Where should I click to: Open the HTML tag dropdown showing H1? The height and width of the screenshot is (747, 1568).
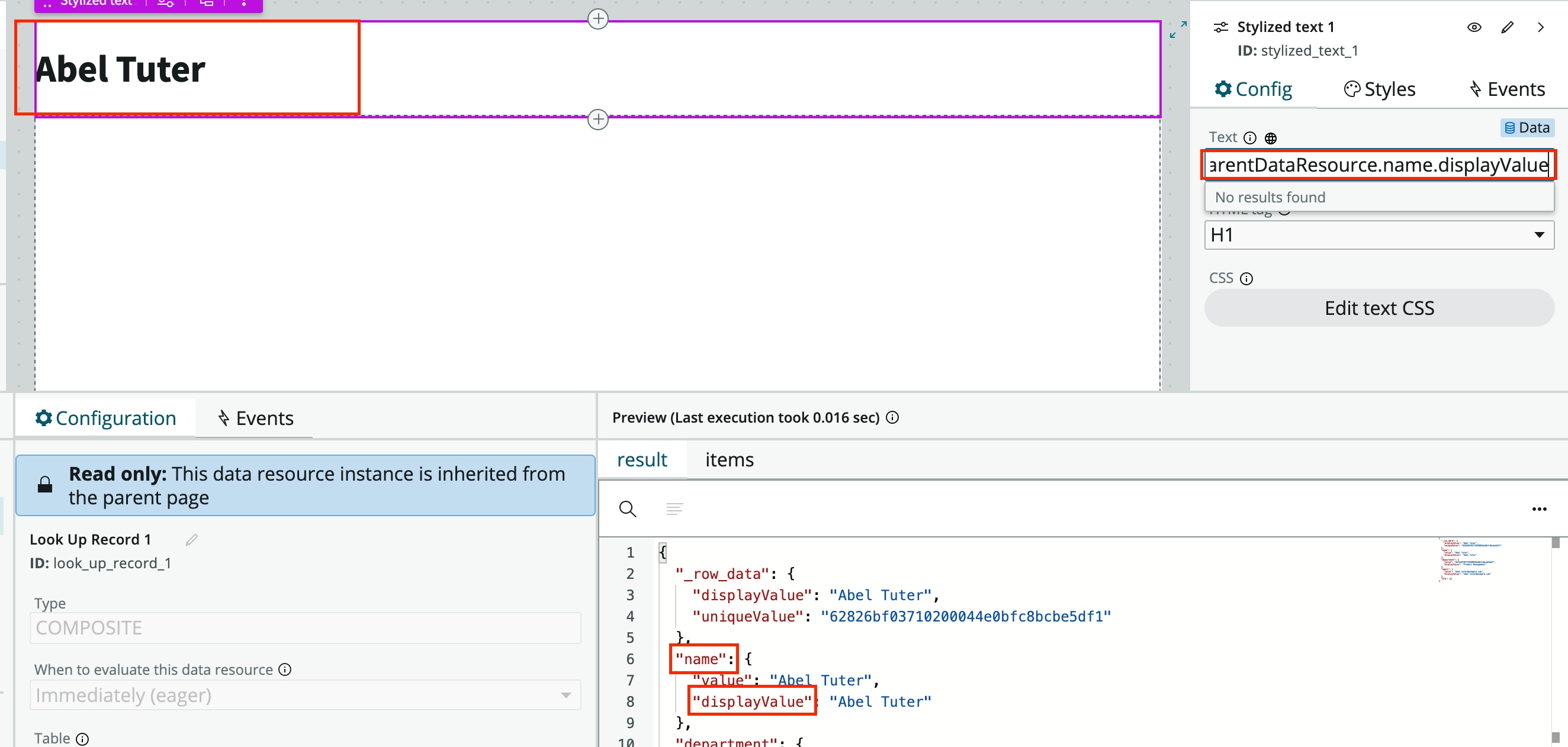[1379, 235]
